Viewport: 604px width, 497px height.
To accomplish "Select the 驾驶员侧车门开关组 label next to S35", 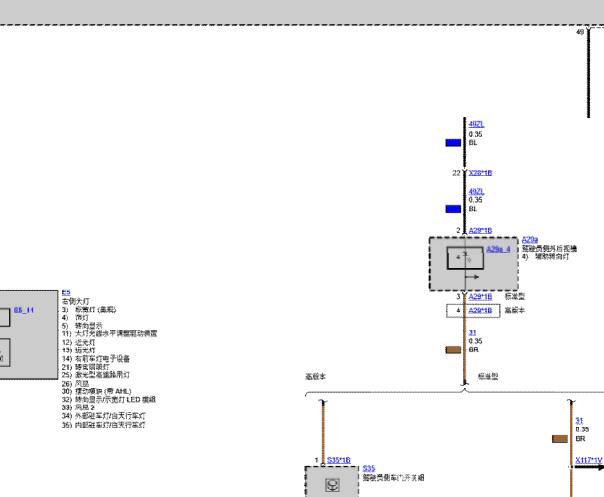I will coord(393,478).
